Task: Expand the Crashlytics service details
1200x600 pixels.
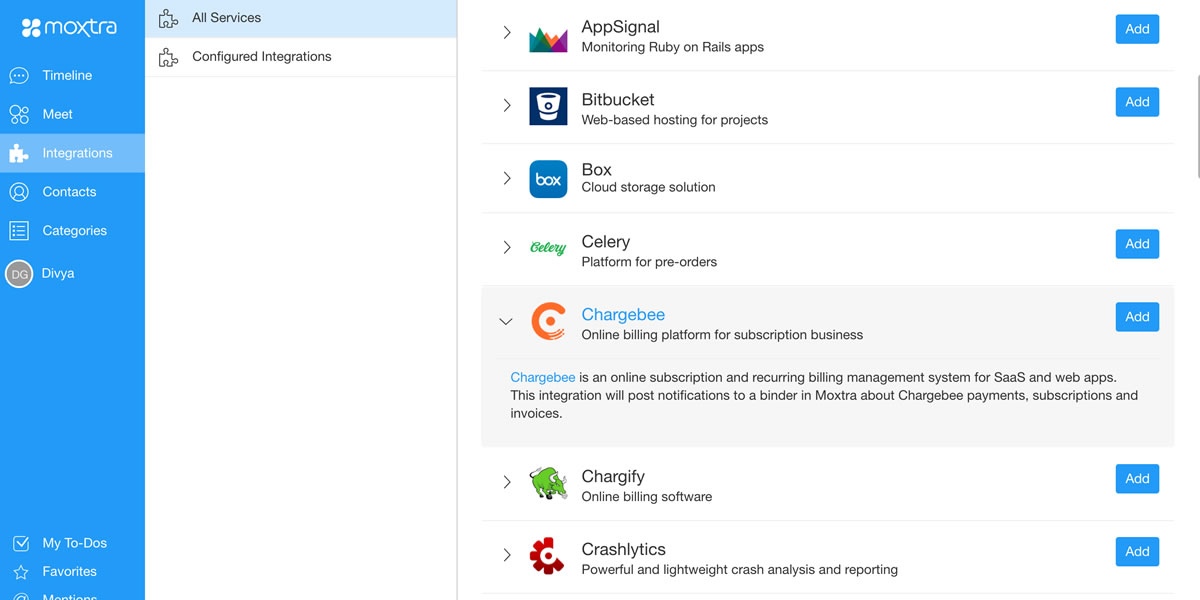Action: [x=507, y=555]
